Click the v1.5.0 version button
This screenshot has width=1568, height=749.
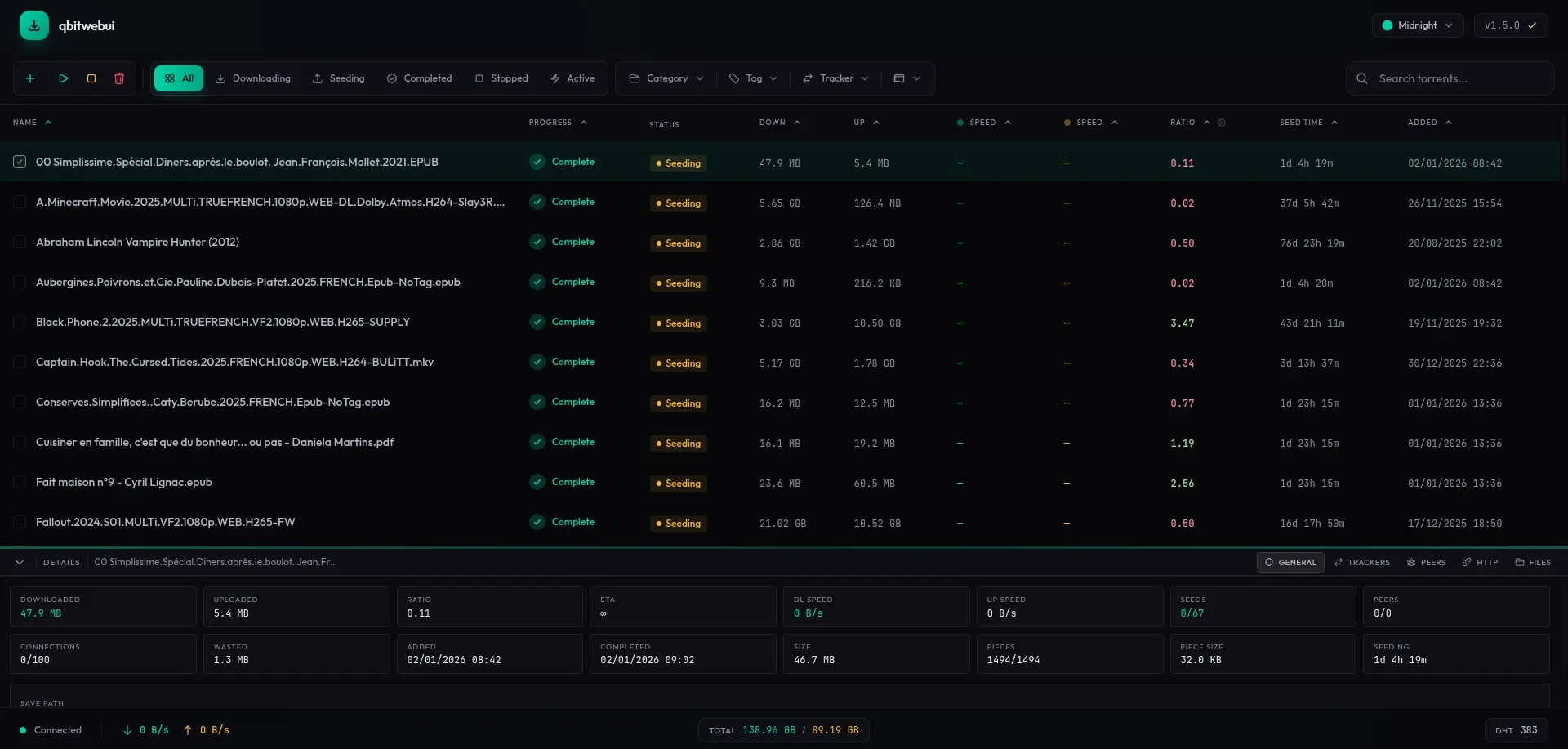click(x=1509, y=25)
